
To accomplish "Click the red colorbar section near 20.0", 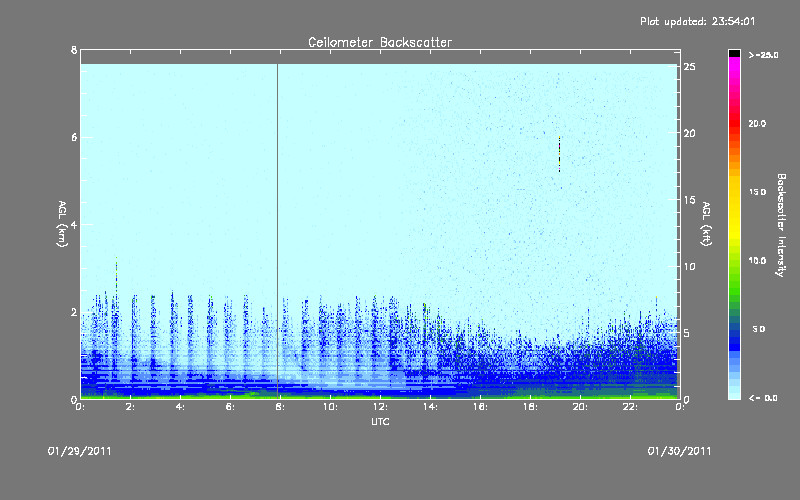I will 734,123.
